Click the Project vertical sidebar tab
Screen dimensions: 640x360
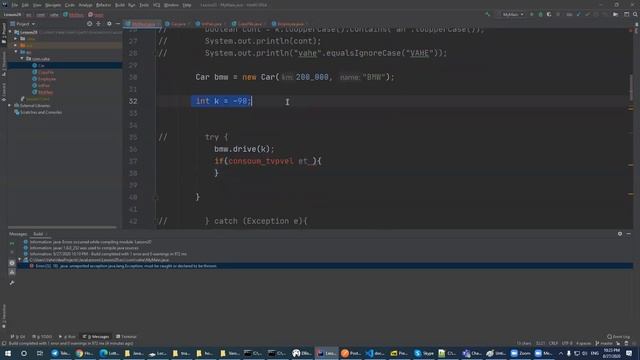coord(4,33)
